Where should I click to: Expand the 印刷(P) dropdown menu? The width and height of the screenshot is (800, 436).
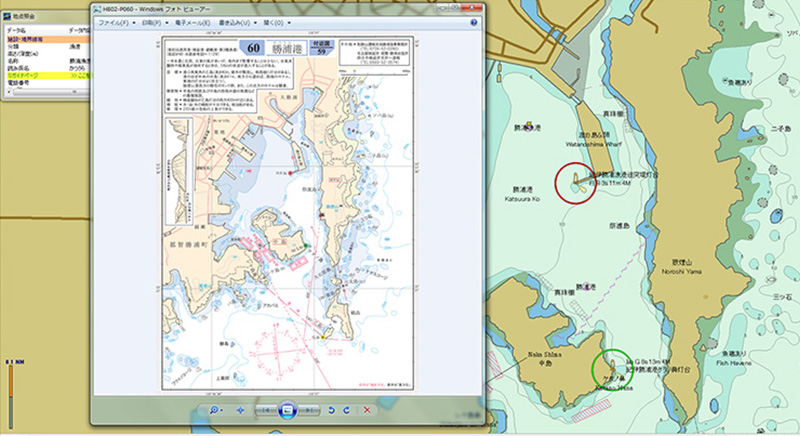click(x=154, y=22)
